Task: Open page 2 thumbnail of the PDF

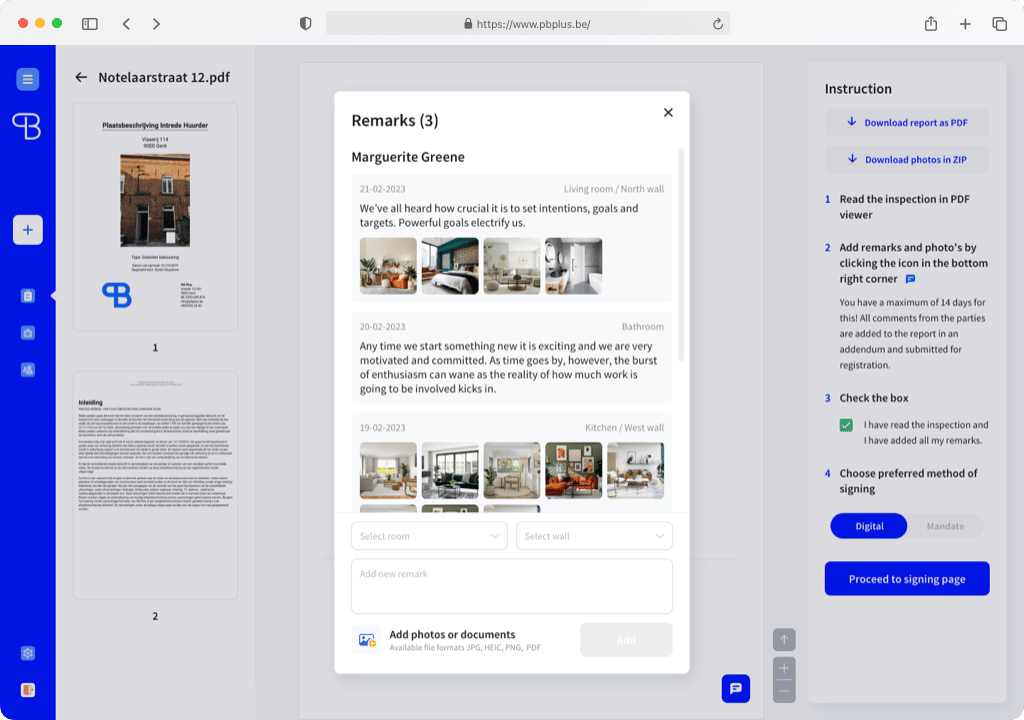Action: pyautogui.click(x=155, y=485)
